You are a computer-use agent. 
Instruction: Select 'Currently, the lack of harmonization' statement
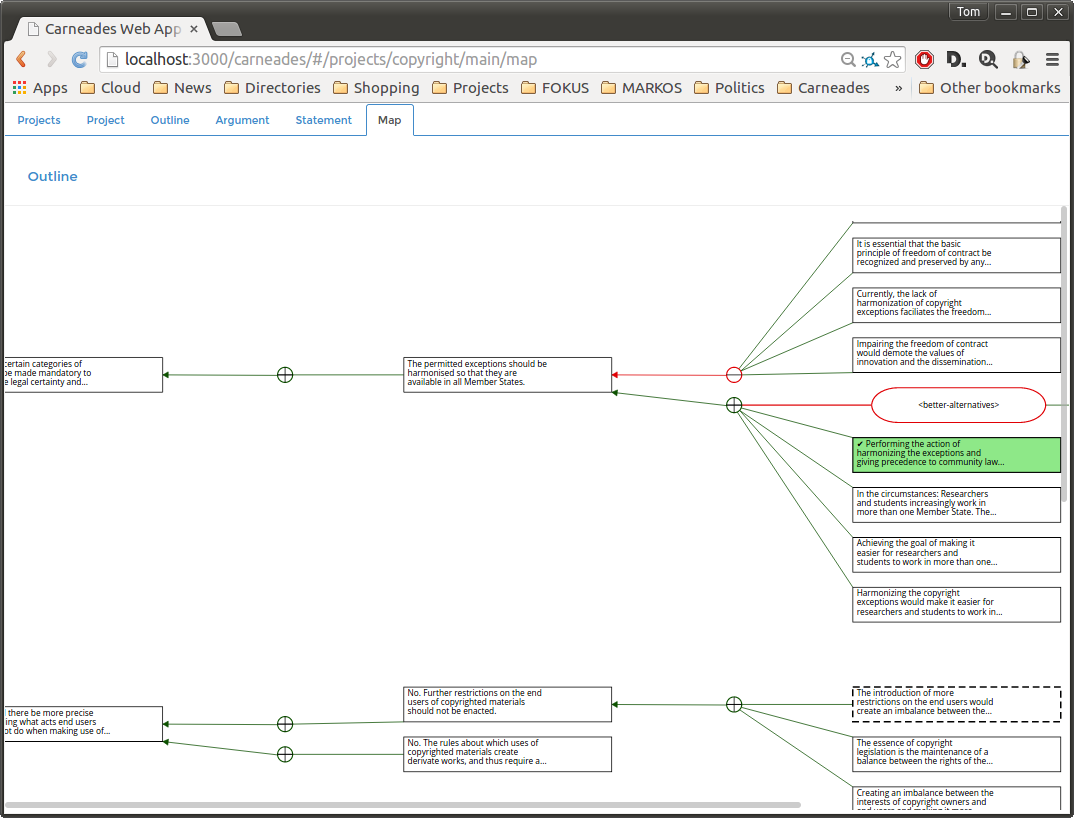point(956,305)
